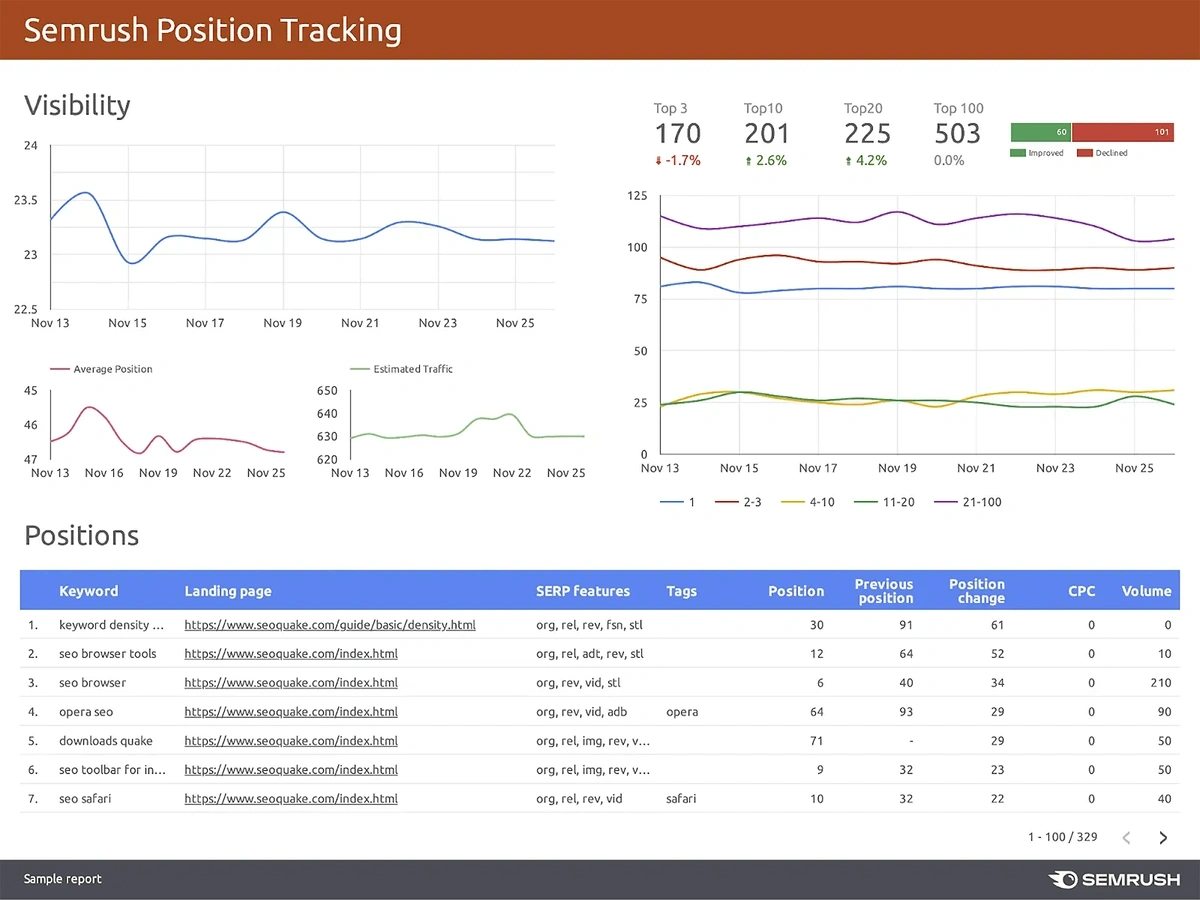The width and height of the screenshot is (1200, 900).
Task: Open landing page link for seo safari
Action: tap(291, 799)
